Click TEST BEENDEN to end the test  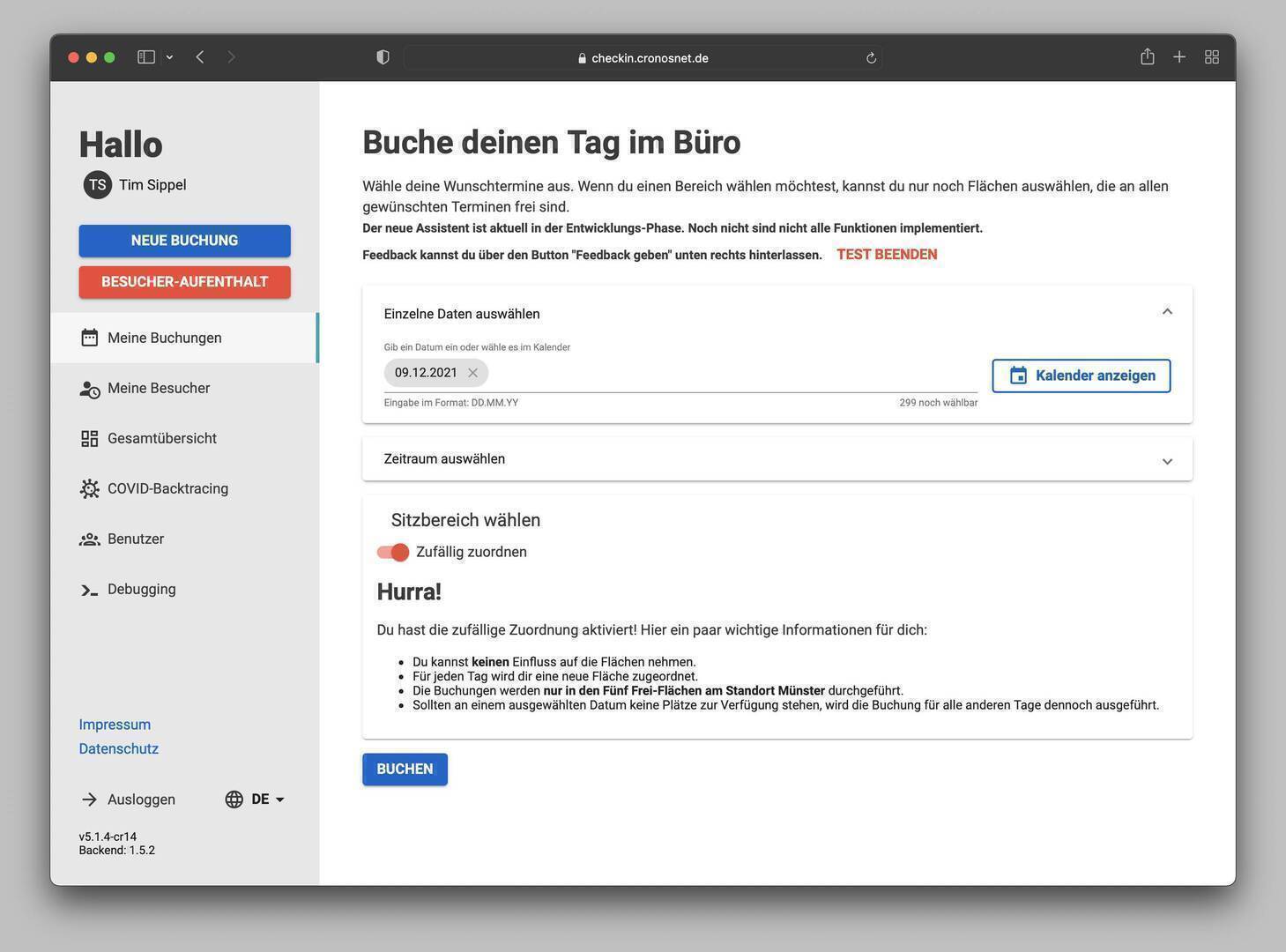(887, 255)
